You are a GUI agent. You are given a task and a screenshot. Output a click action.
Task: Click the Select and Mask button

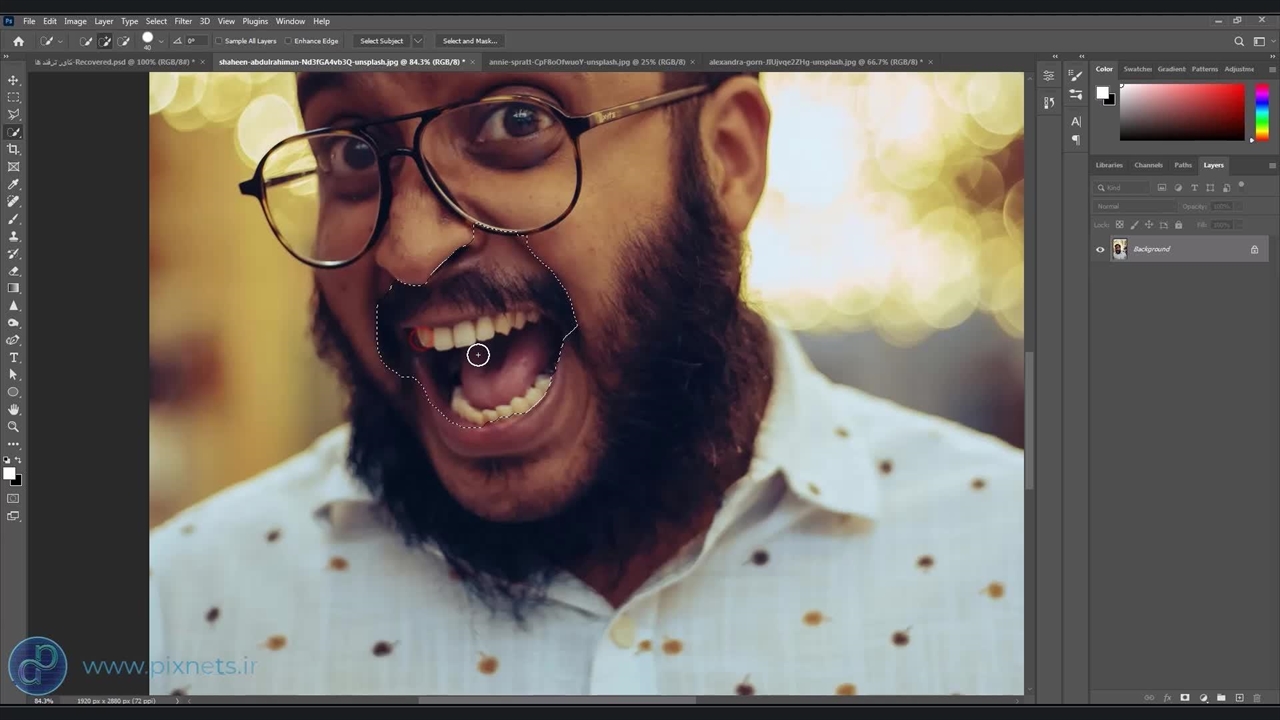pos(469,41)
